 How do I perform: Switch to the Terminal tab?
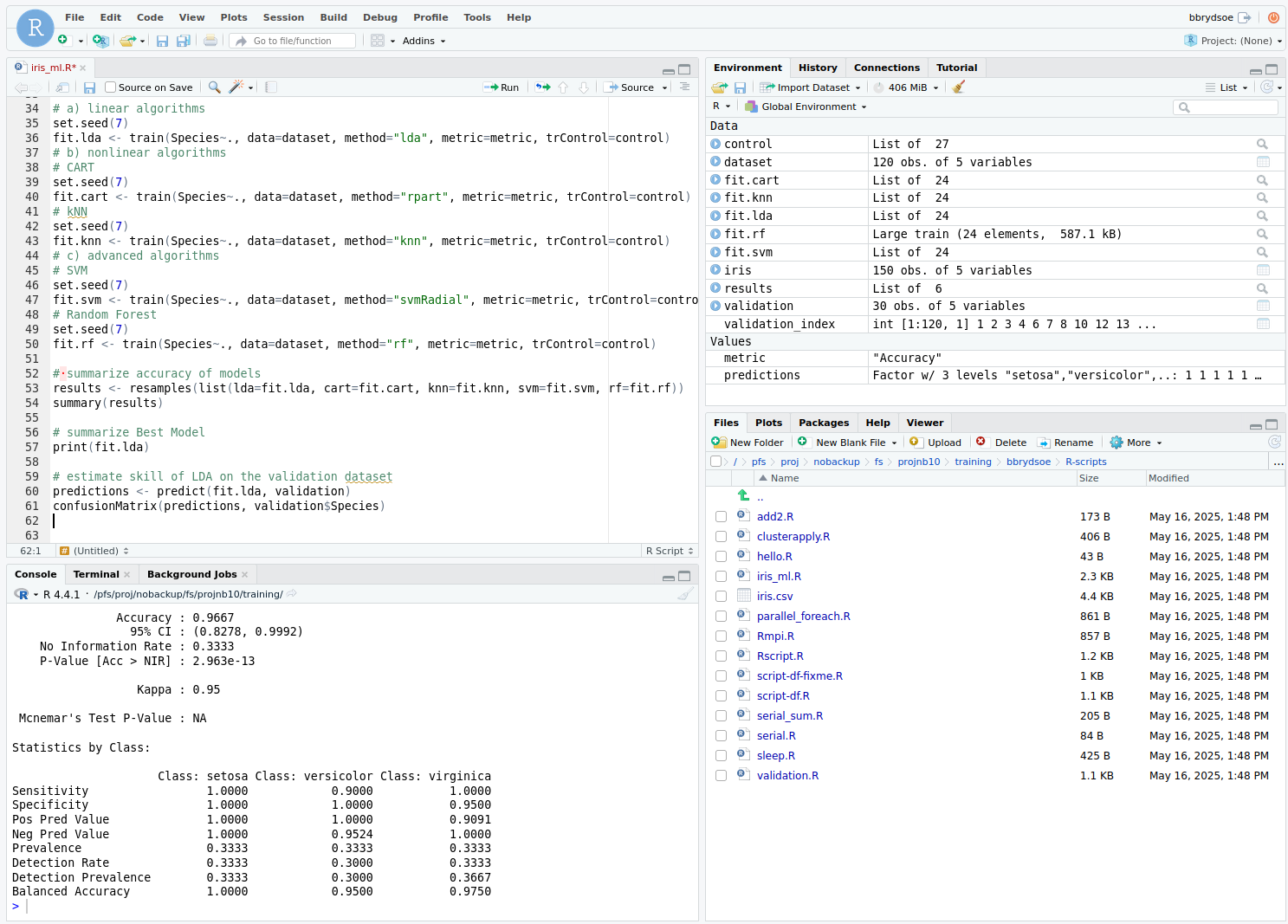[96, 574]
